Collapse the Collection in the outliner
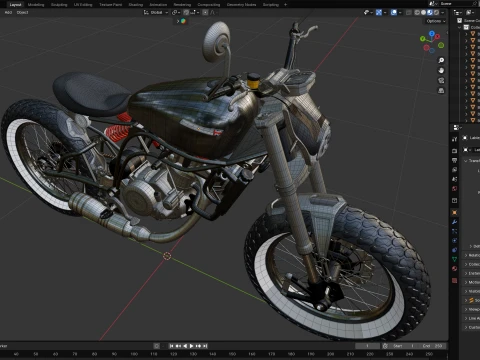This screenshot has height=360, width=480. pyautogui.click(x=460, y=27)
